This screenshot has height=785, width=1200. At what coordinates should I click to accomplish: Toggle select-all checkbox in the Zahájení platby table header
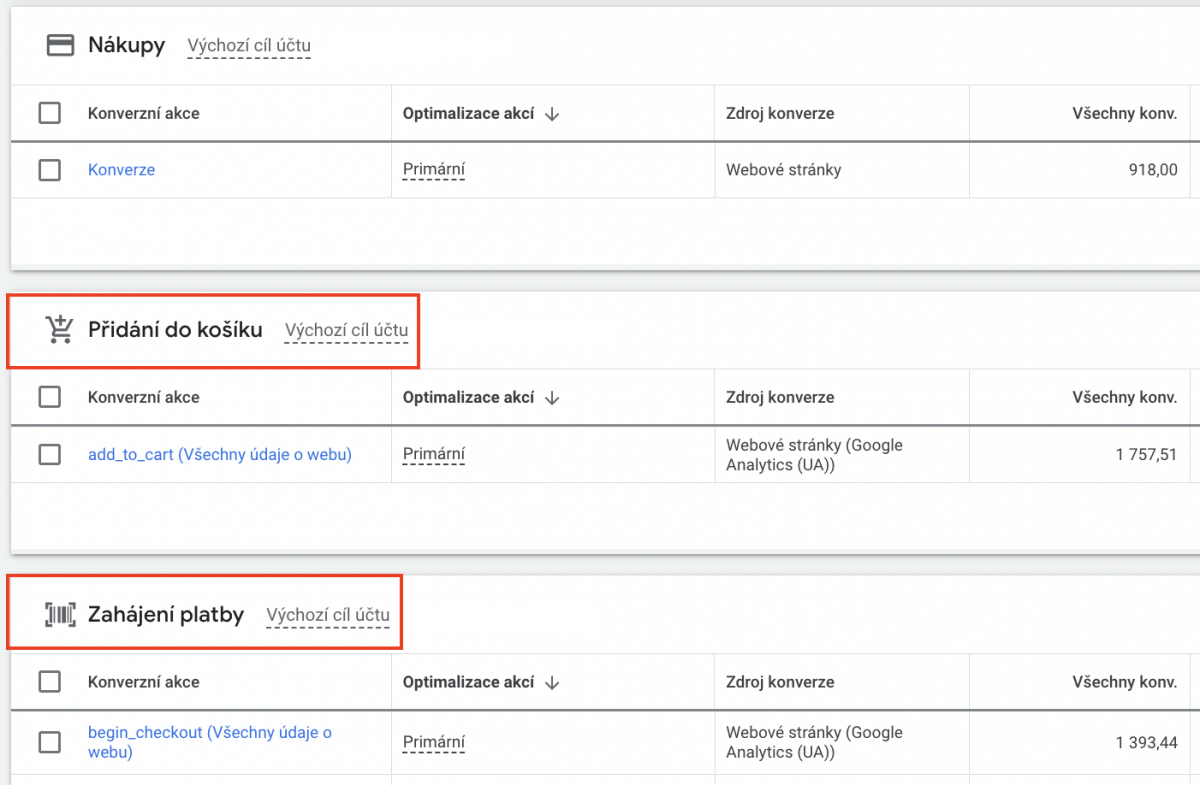click(50, 682)
